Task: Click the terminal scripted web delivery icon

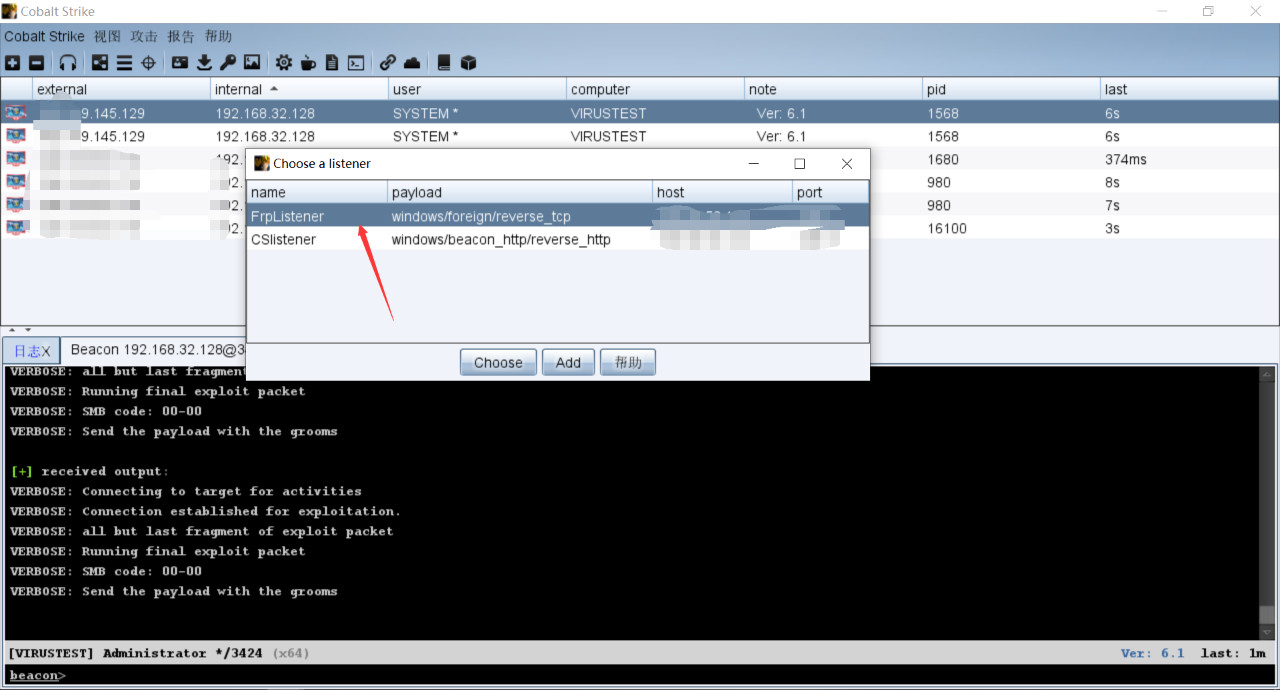Action: [x=356, y=62]
